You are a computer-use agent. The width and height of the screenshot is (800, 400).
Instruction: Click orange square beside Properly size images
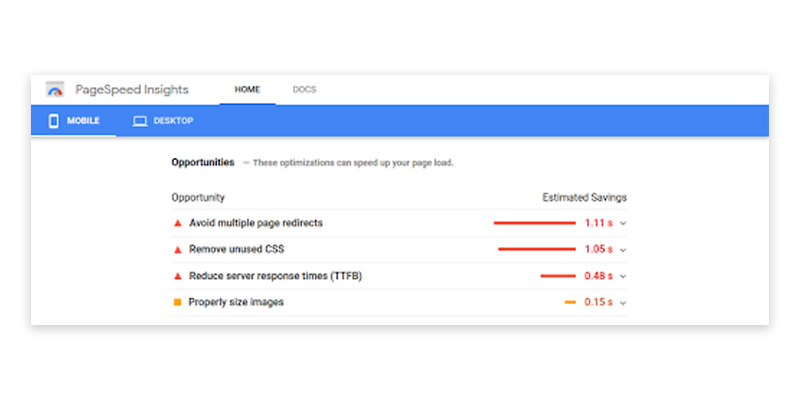[x=177, y=302]
